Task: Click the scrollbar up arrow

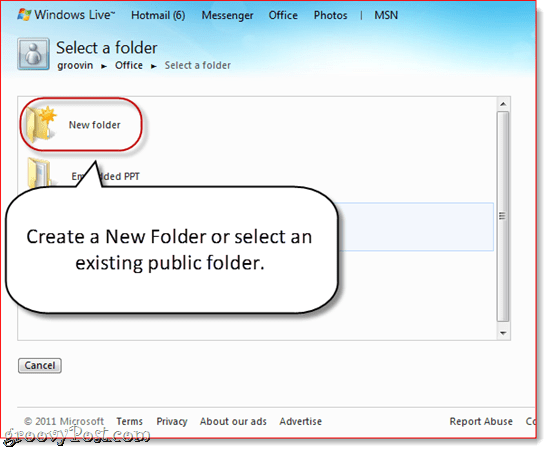Action: point(503,104)
